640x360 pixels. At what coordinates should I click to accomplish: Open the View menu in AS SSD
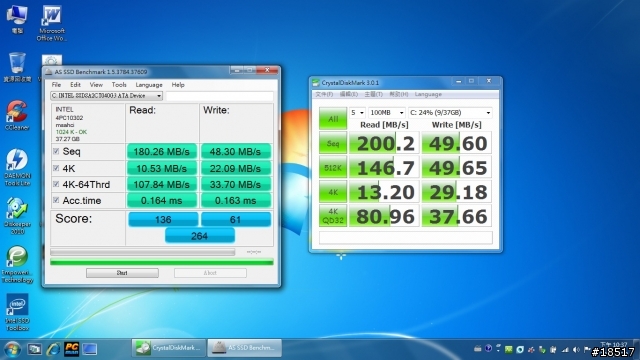tap(96, 85)
